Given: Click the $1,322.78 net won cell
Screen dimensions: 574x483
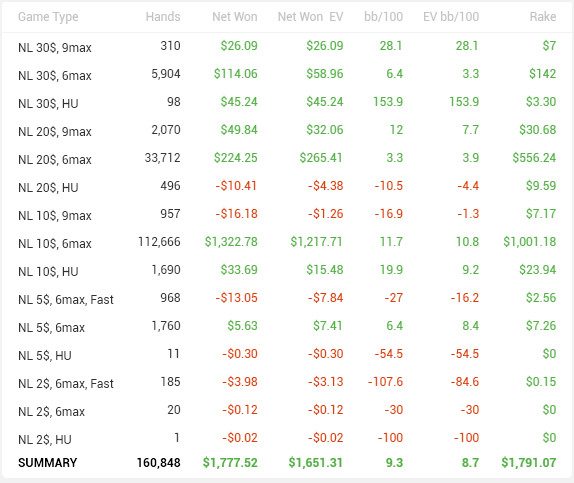Looking at the screenshot, I should 231,242.
